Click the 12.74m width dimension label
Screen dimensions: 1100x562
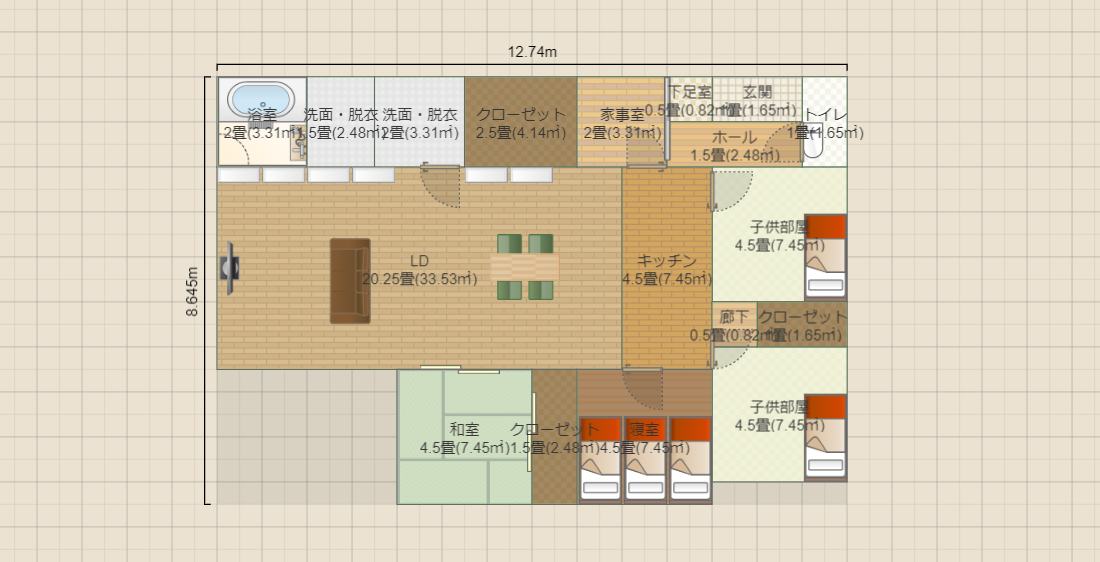[x=532, y=52]
